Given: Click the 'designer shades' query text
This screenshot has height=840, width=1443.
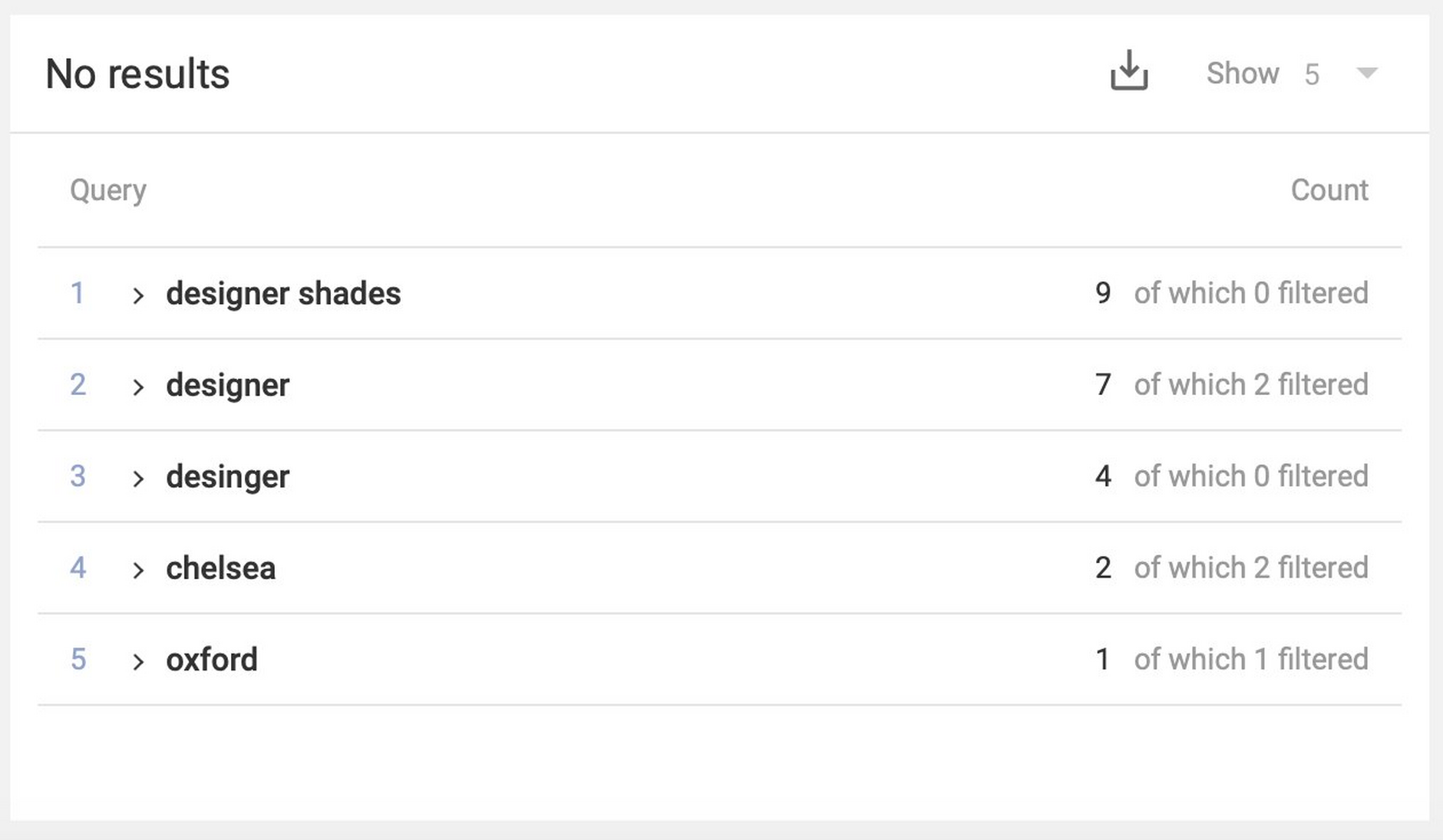Looking at the screenshot, I should click(x=283, y=294).
